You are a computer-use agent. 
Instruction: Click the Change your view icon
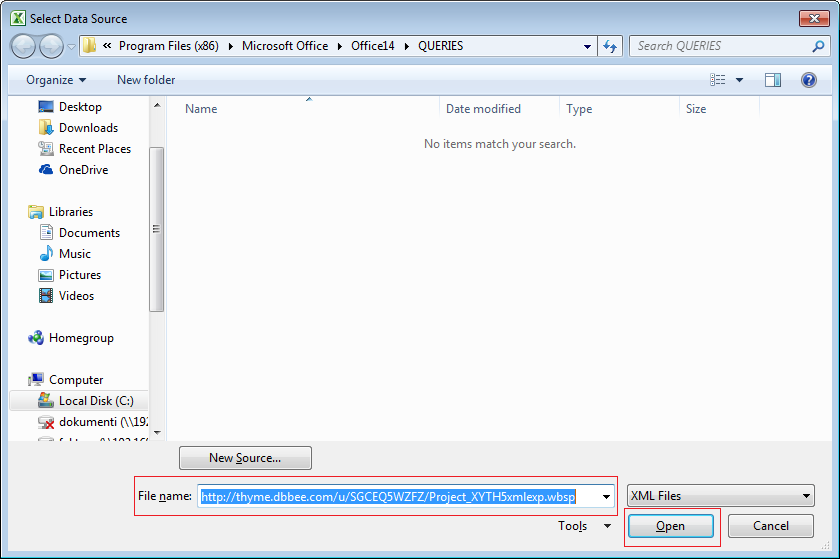point(718,80)
